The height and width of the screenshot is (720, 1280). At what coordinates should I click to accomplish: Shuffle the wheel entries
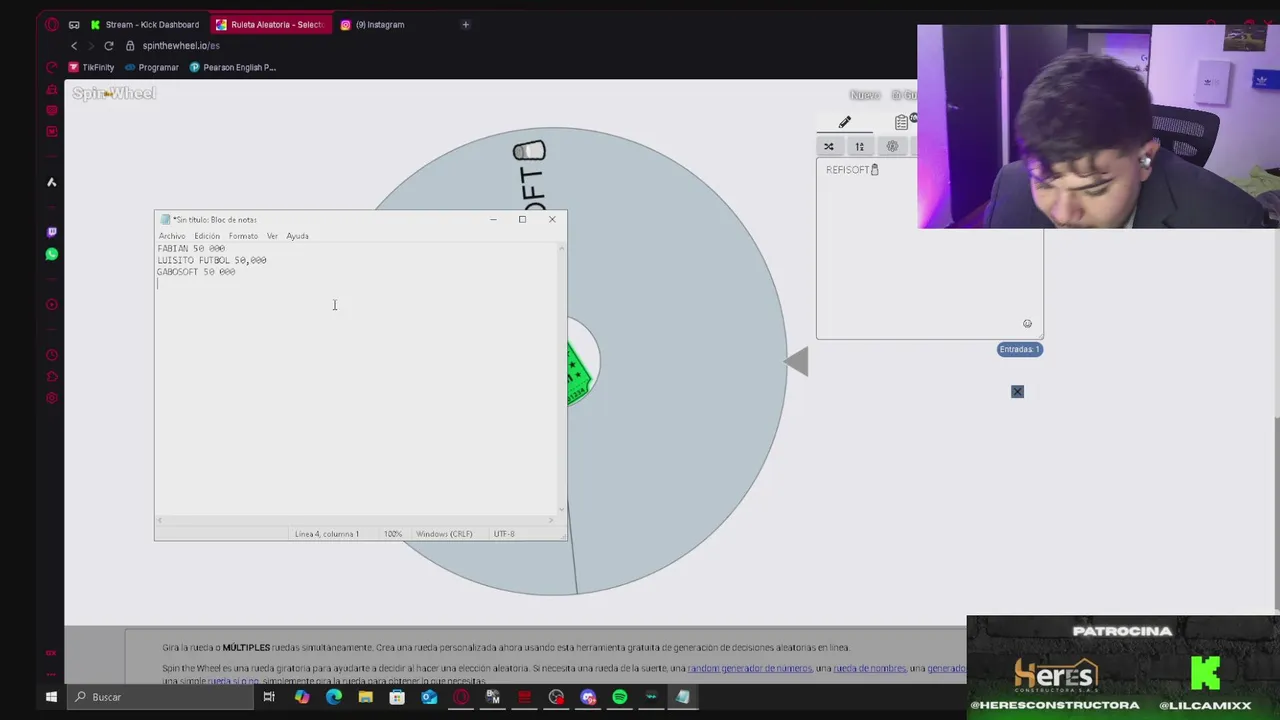click(x=829, y=147)
